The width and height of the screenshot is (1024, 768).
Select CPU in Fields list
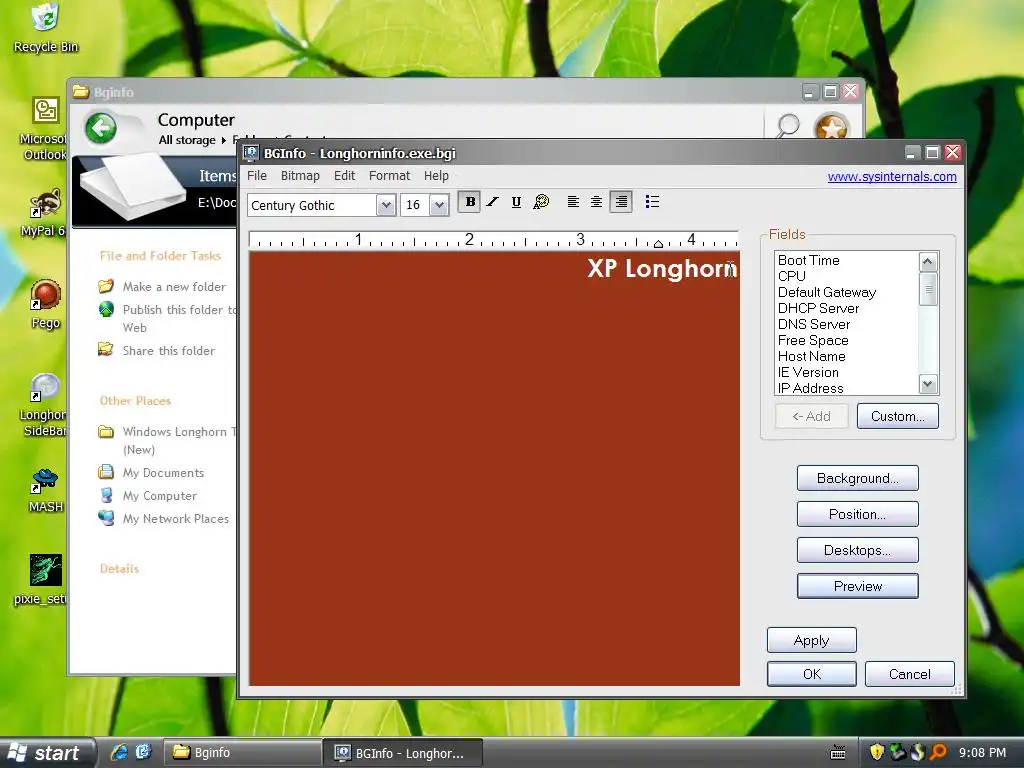pyautogui.click(x=792, y=276)
